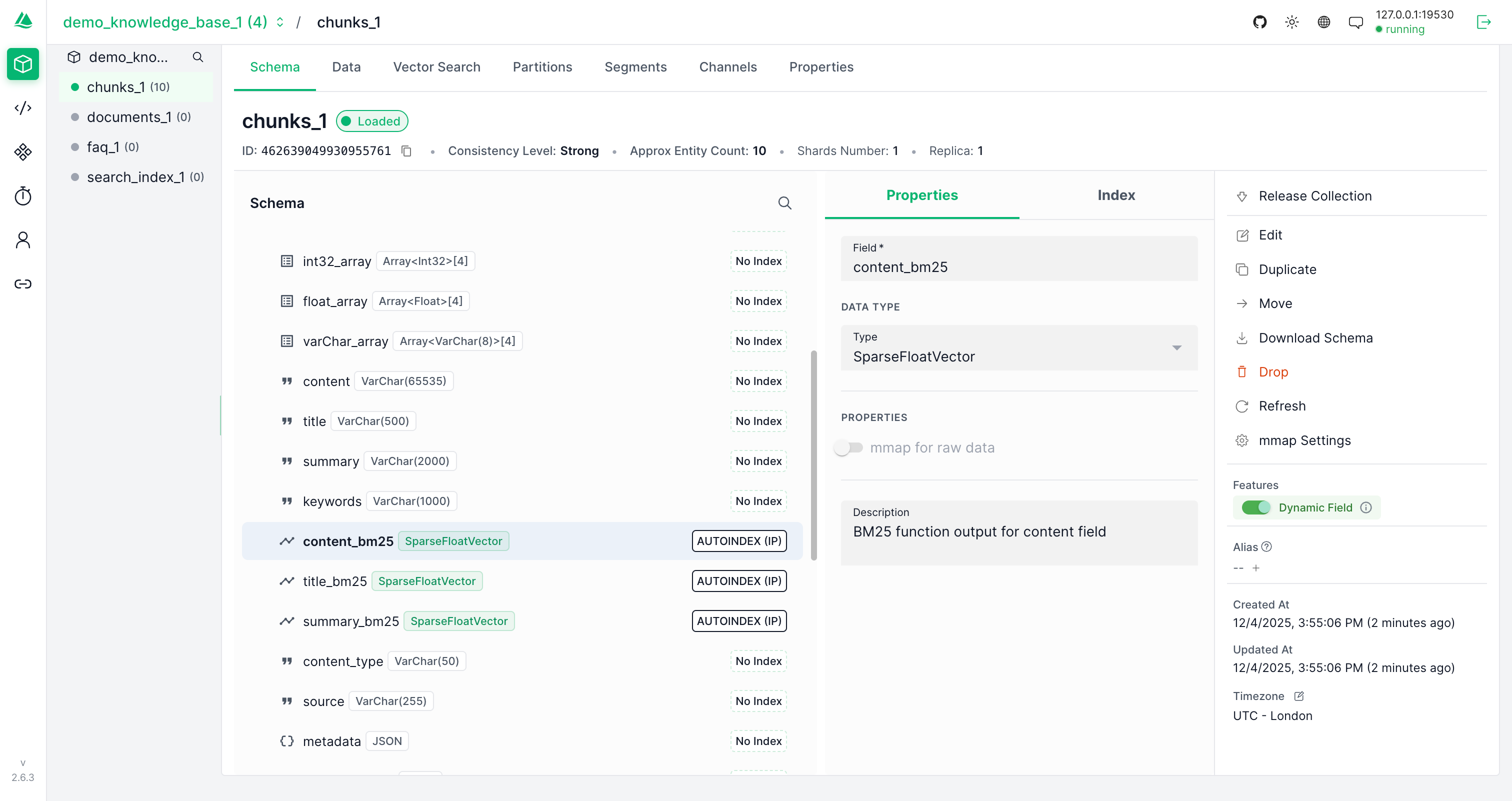Disable the Dynamic Field feature
Image resolution: width=1512 pixels, height=801 pixels.
tap(1255, 507)
